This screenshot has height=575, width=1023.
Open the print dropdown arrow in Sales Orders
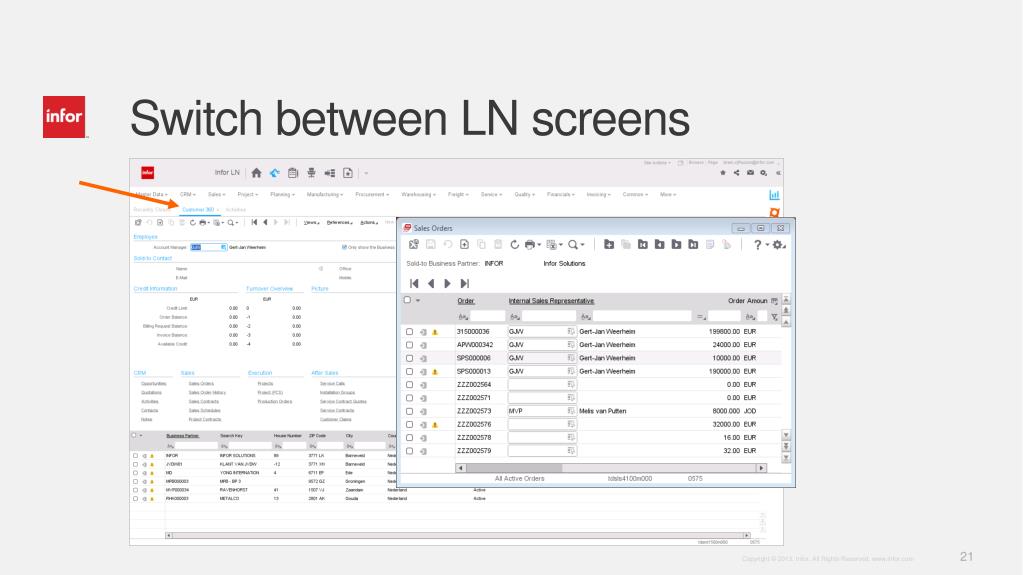tap(540, 245)
